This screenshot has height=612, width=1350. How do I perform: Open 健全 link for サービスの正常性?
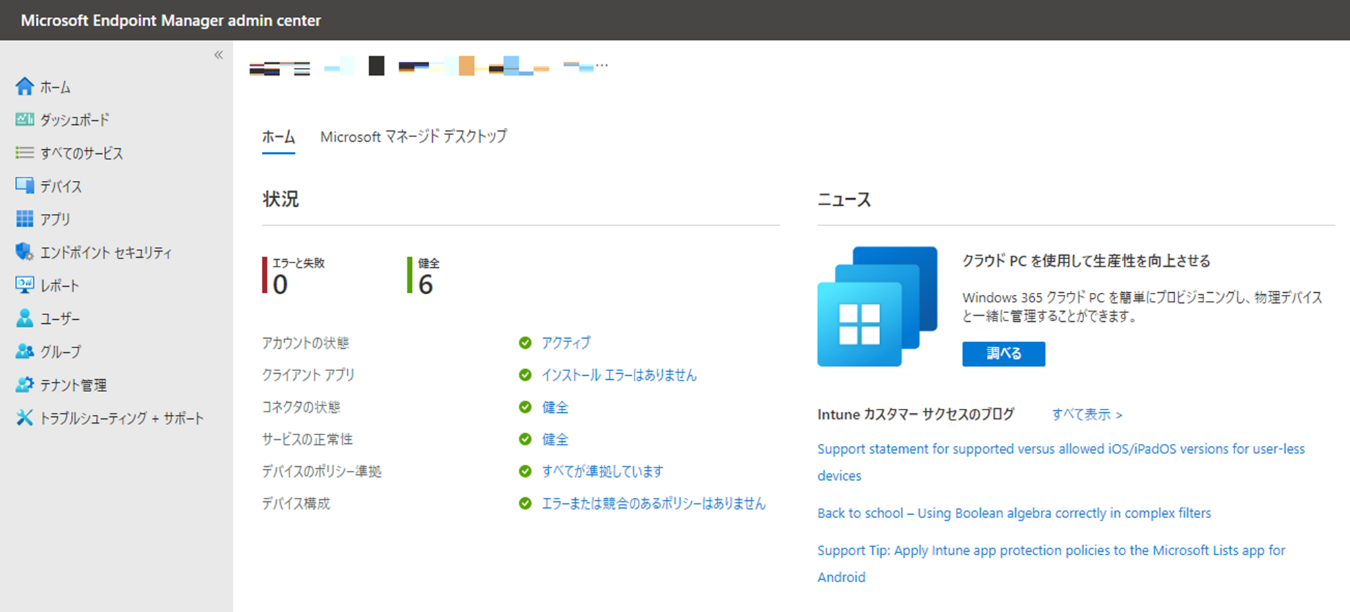[555, 439]
